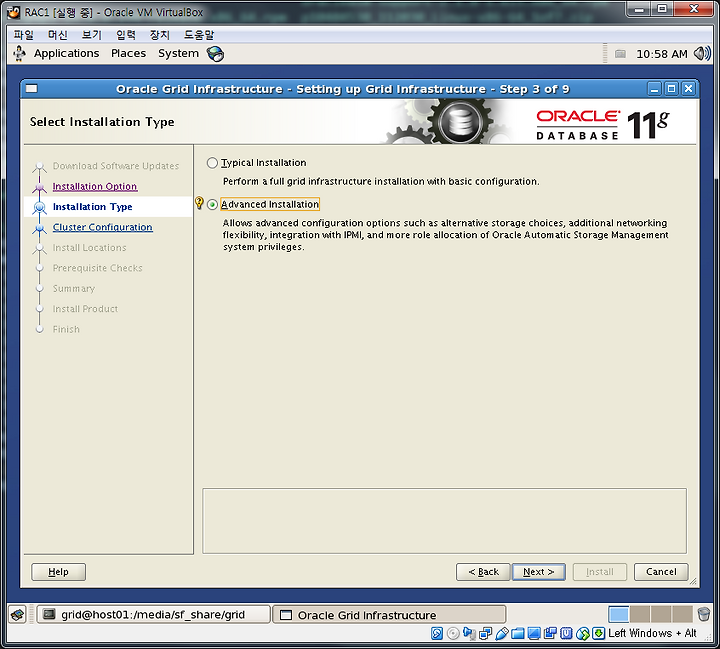Click the Left Windows + Alt host key text
The image size is (720, 649).
(652, 633)
